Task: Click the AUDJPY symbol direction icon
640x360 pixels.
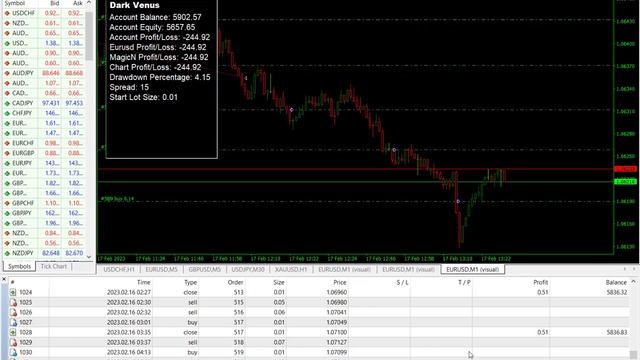Action: [7, 73]
